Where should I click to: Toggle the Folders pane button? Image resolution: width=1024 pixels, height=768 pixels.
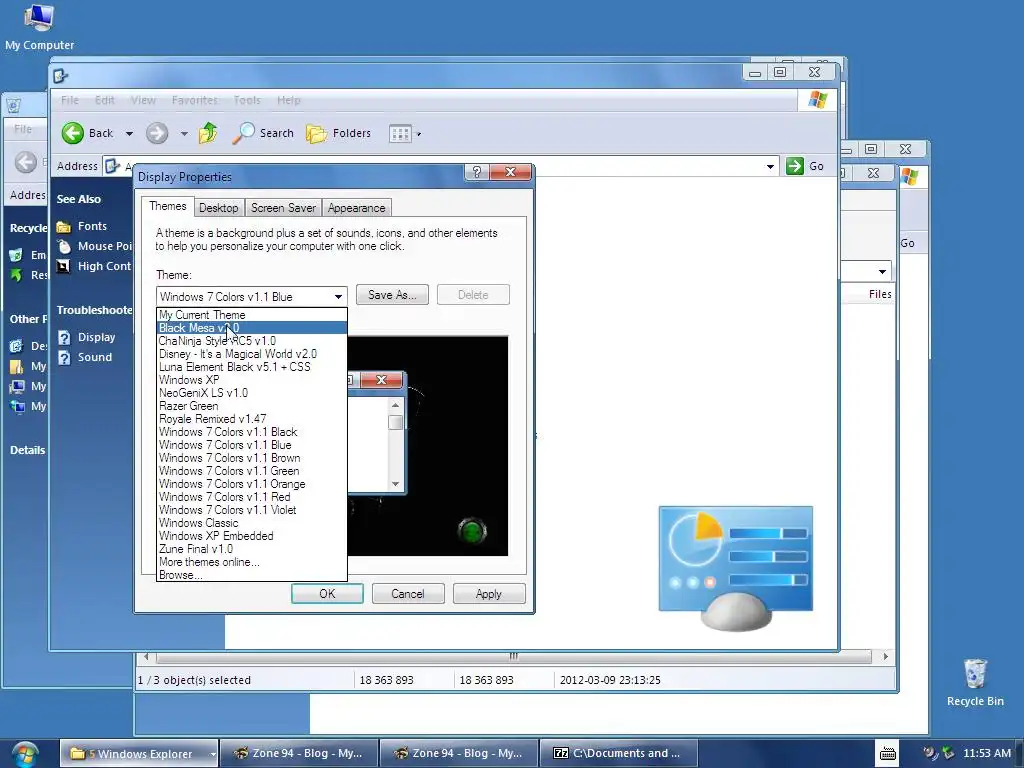coord(339,133)
